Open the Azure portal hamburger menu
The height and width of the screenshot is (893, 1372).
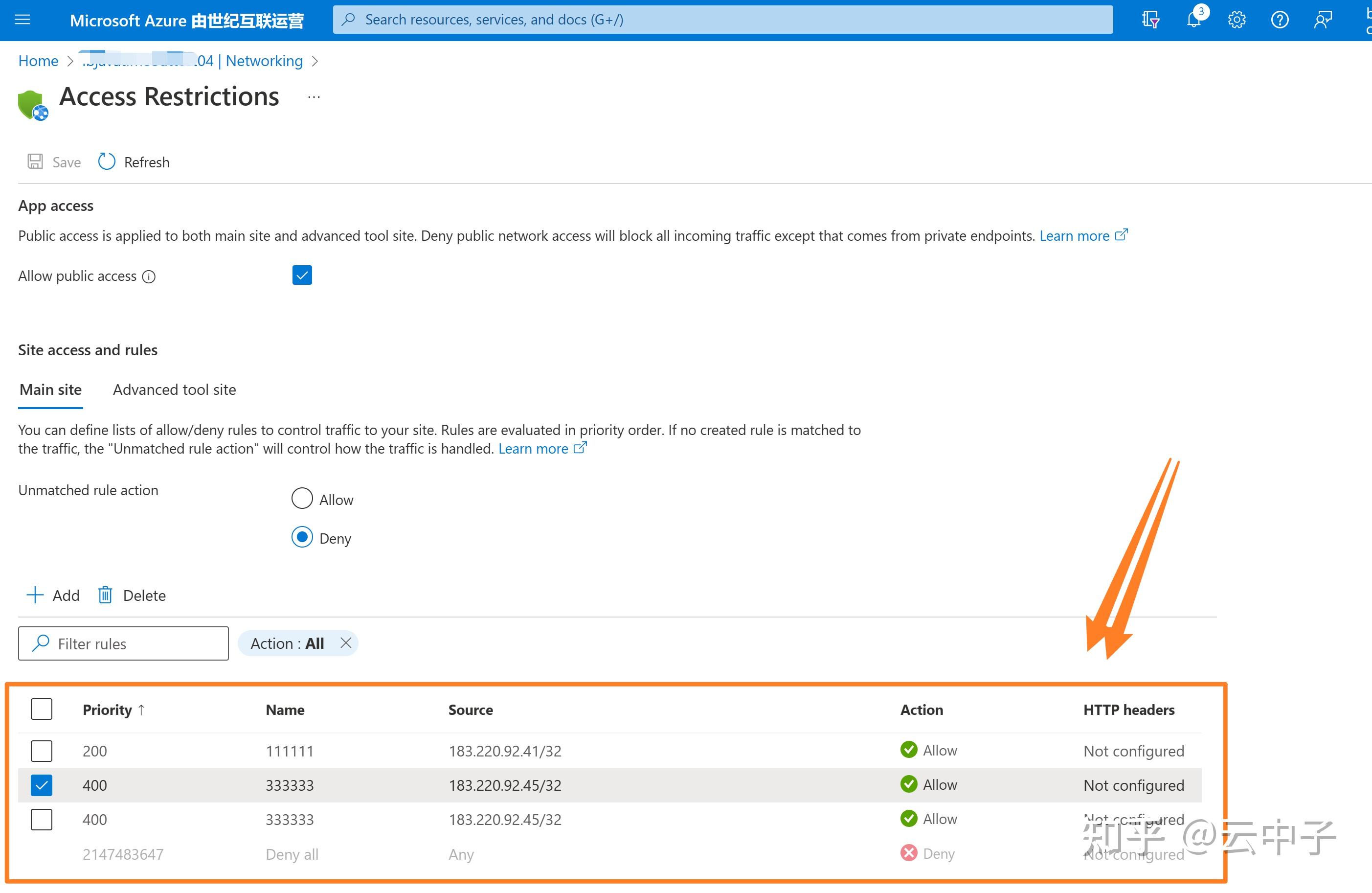pos(22,20)
